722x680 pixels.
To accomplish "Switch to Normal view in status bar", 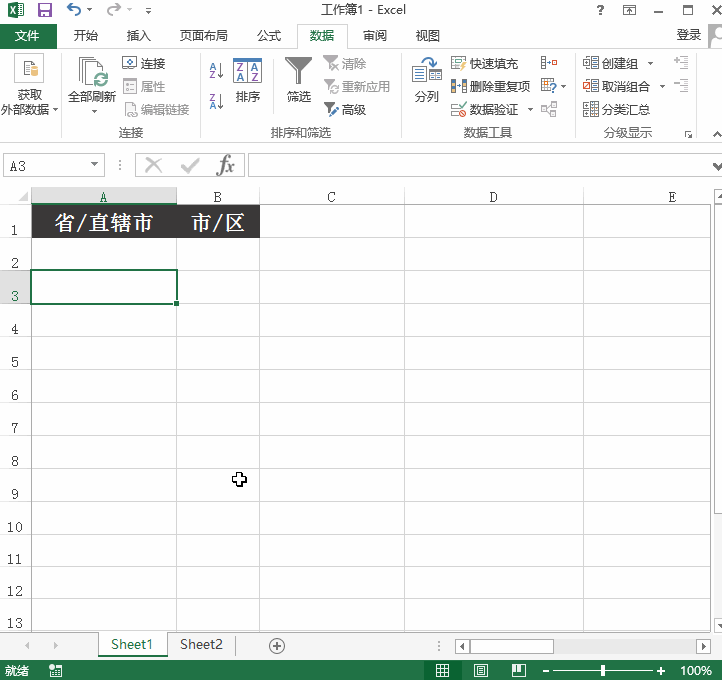I will pos(442,670).
